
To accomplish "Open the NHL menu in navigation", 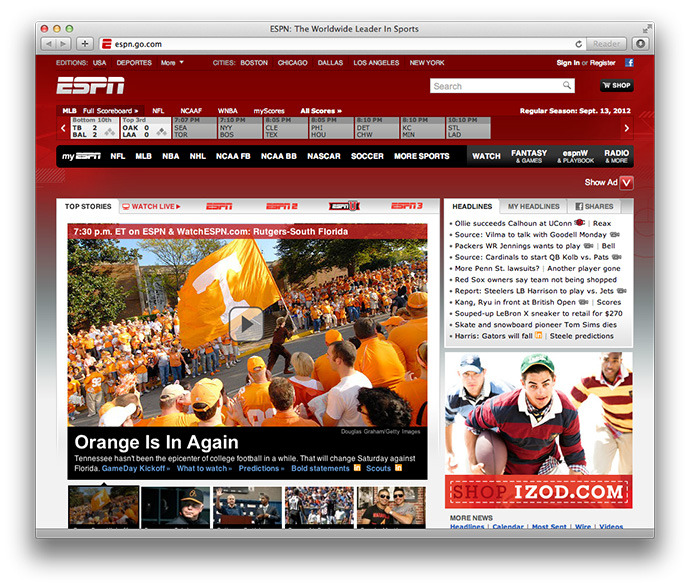I will [198, 156].
